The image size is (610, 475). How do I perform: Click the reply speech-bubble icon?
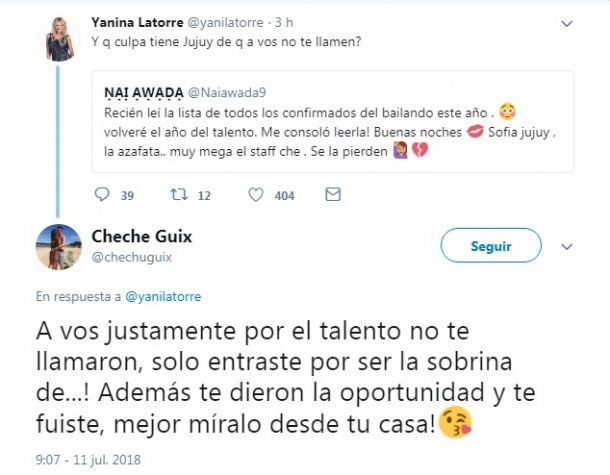[x=101, y=195]
